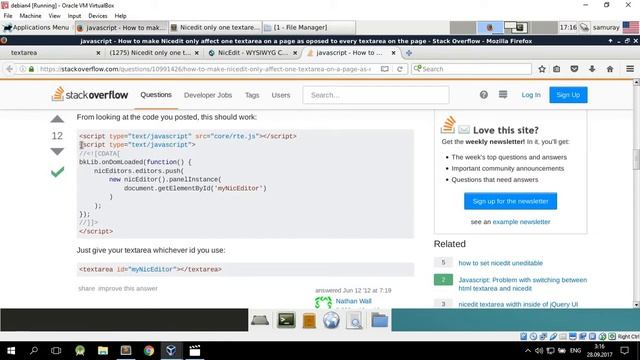
Task: Switch to (1275) Nicedit only one tab
Action: pos(151,53)
